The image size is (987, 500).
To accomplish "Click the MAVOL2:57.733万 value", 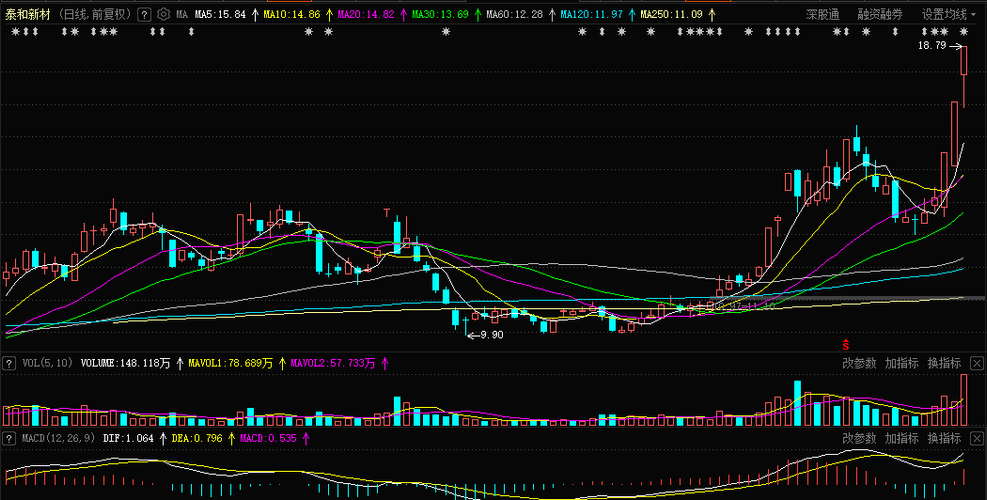I will pyautogui.click(x=332, y=363).
